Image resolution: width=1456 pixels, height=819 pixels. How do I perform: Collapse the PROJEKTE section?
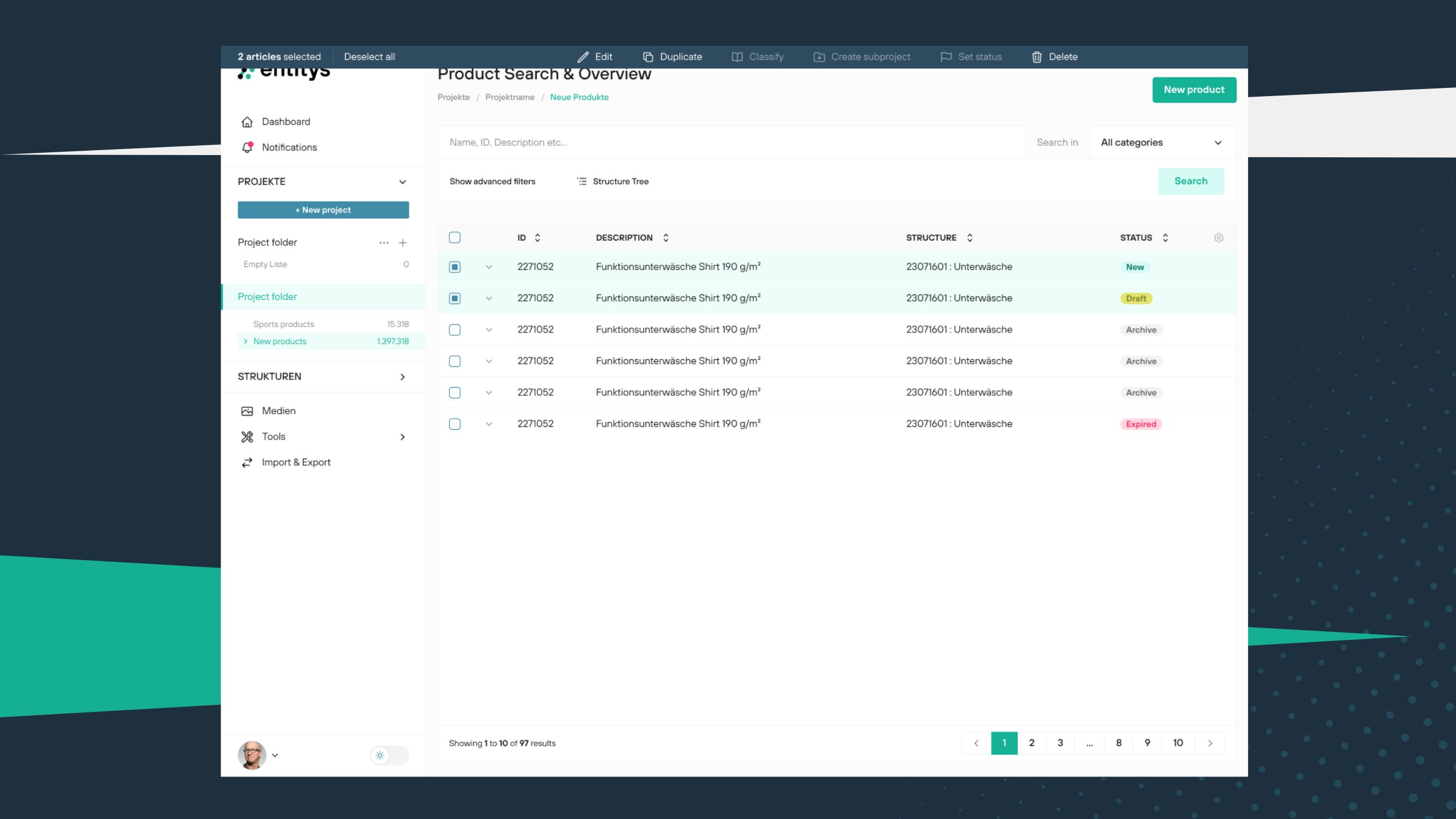(x=402, y=181)
